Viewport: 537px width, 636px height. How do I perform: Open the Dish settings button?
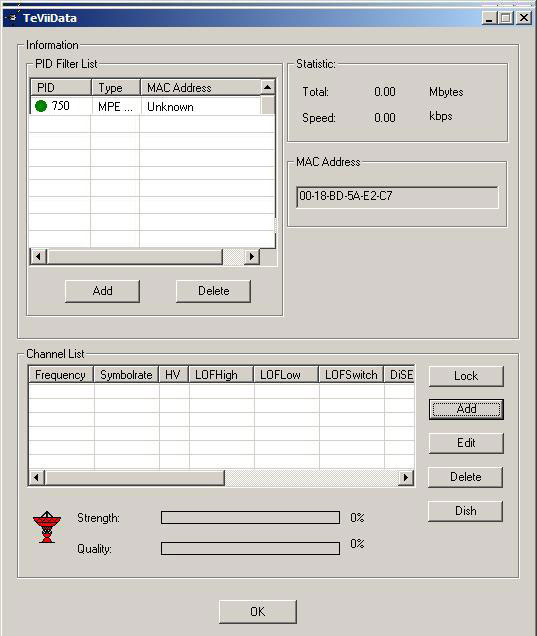click(x=466, y=511)
